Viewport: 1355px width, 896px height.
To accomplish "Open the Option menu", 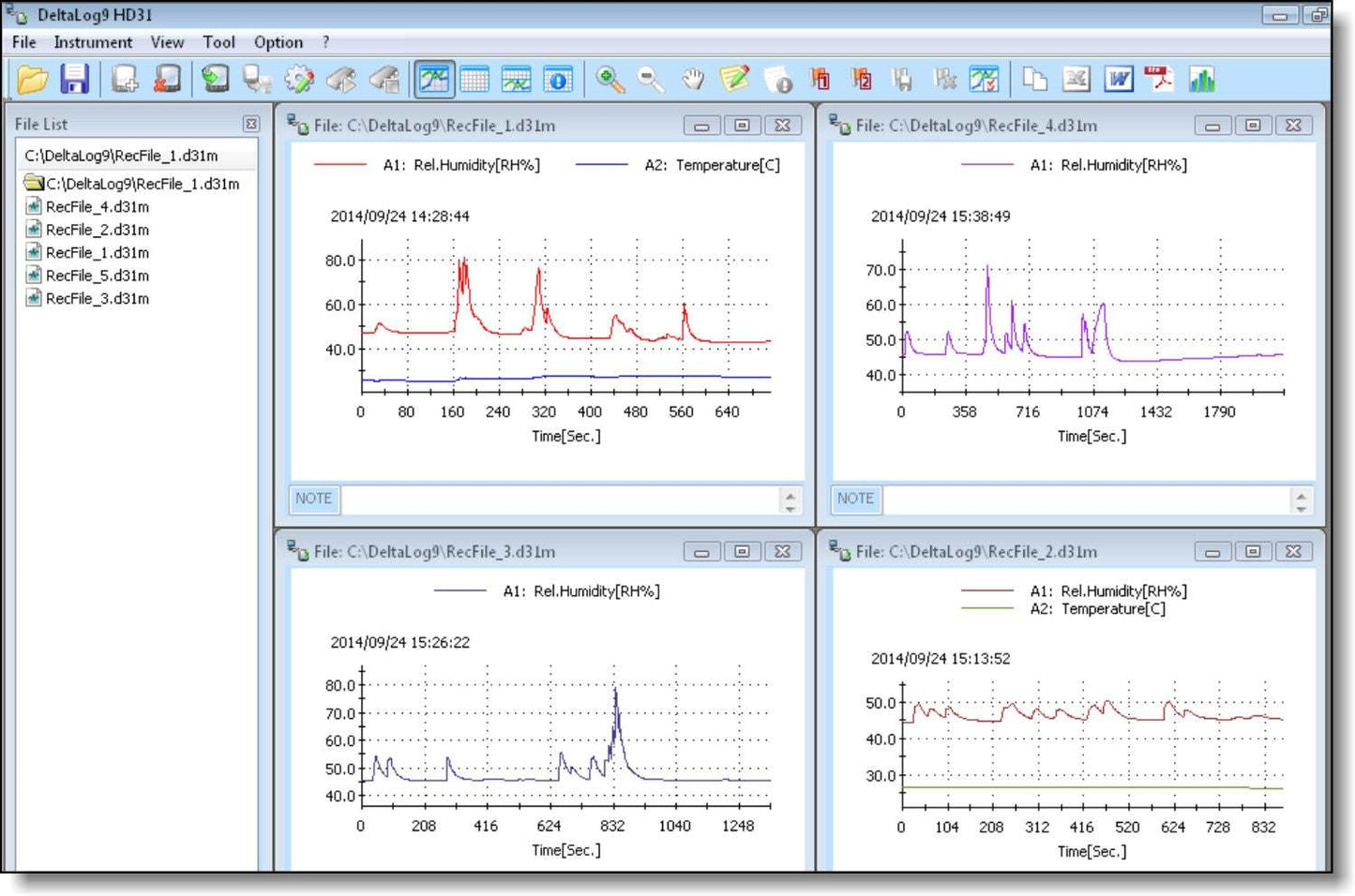I will coord(279,42).
